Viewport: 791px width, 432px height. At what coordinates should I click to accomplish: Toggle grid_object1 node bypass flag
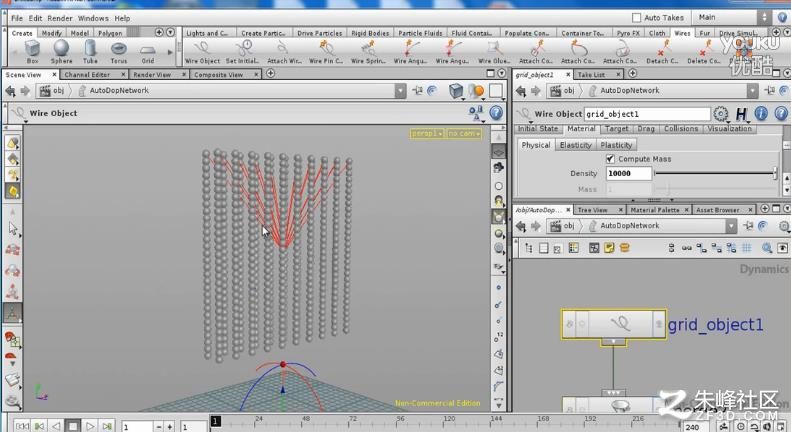(x=569, y=324)
